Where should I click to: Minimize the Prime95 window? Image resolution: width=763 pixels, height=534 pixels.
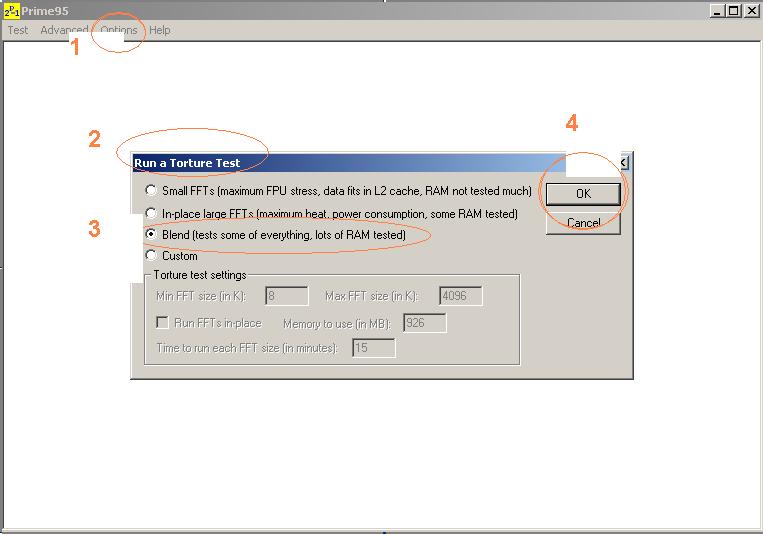pyautogui.click(x=716, y=11)
